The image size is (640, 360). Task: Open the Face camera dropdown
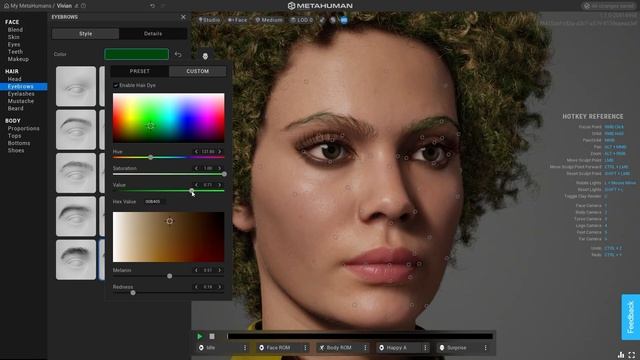(x=238, y=20)
